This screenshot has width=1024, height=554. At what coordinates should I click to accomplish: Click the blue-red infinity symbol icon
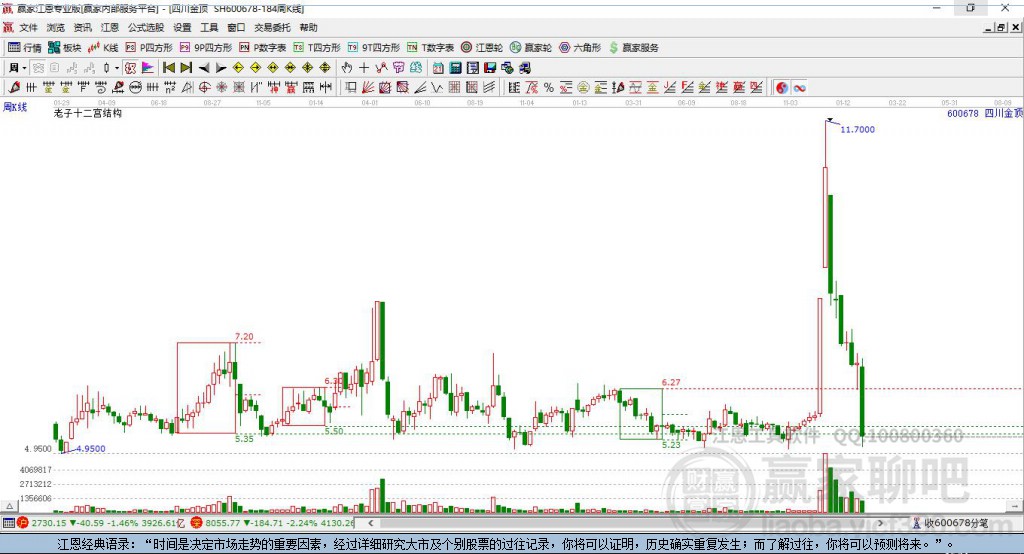point(799,88)
